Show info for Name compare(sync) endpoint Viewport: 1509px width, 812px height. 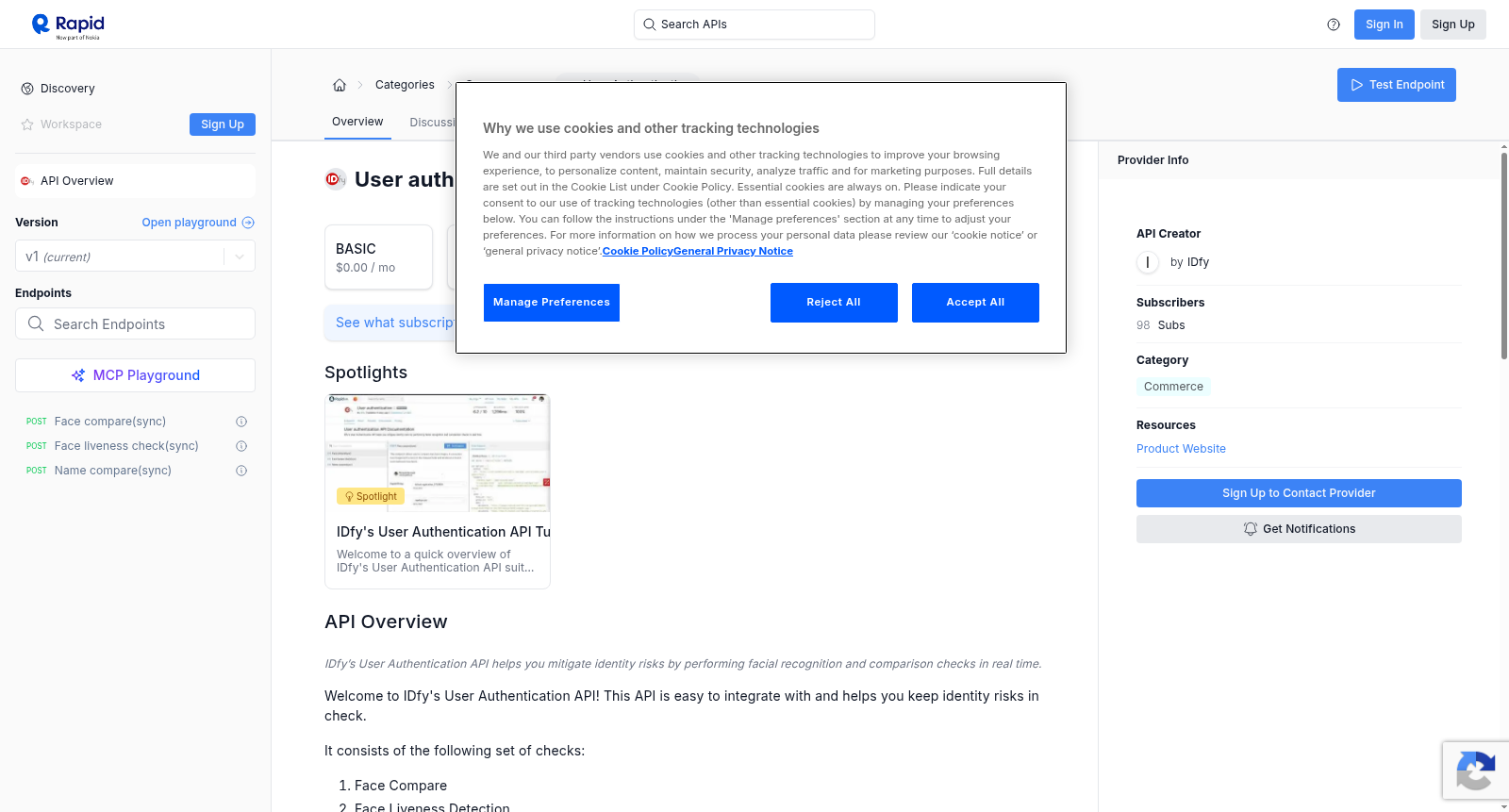(x=241, y=471)
